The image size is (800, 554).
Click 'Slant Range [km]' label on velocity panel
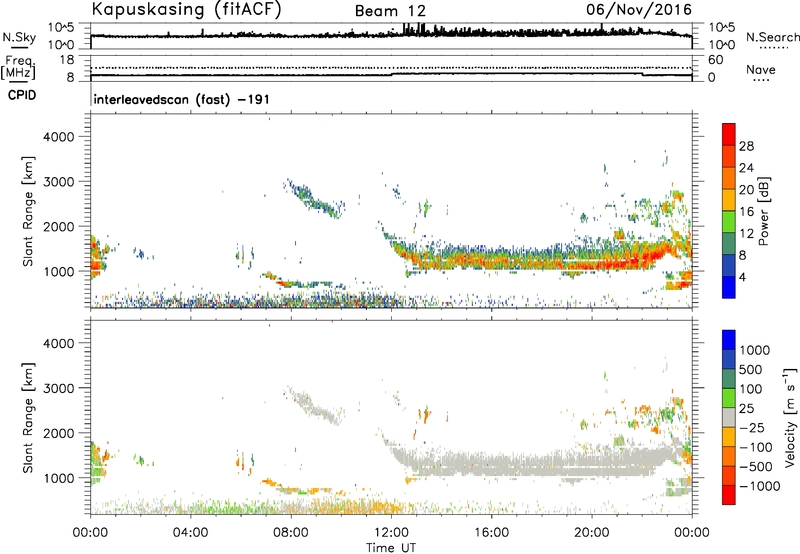28,417
